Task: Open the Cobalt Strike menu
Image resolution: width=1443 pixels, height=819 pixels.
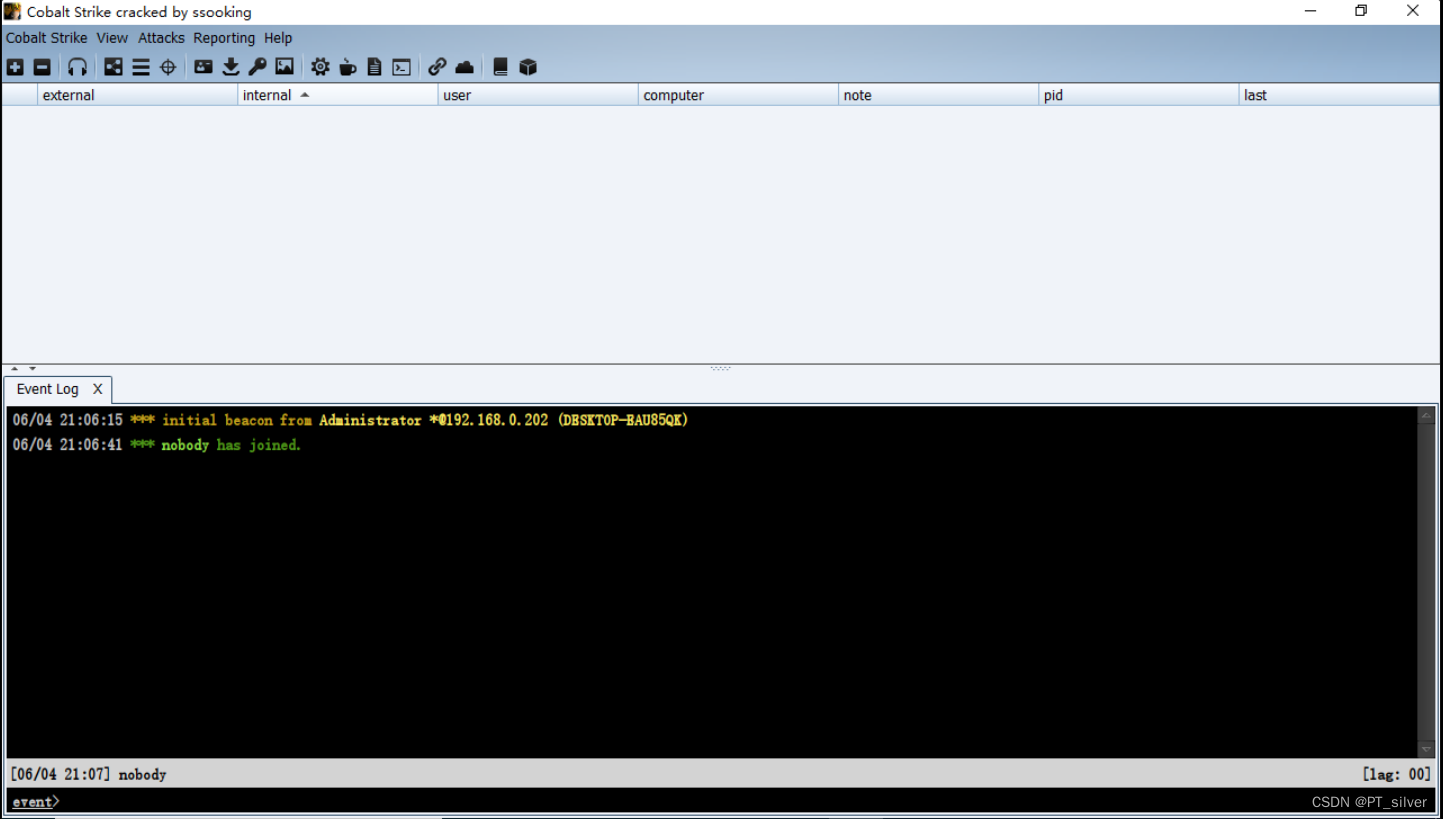Action: click(x=46, y=38)
